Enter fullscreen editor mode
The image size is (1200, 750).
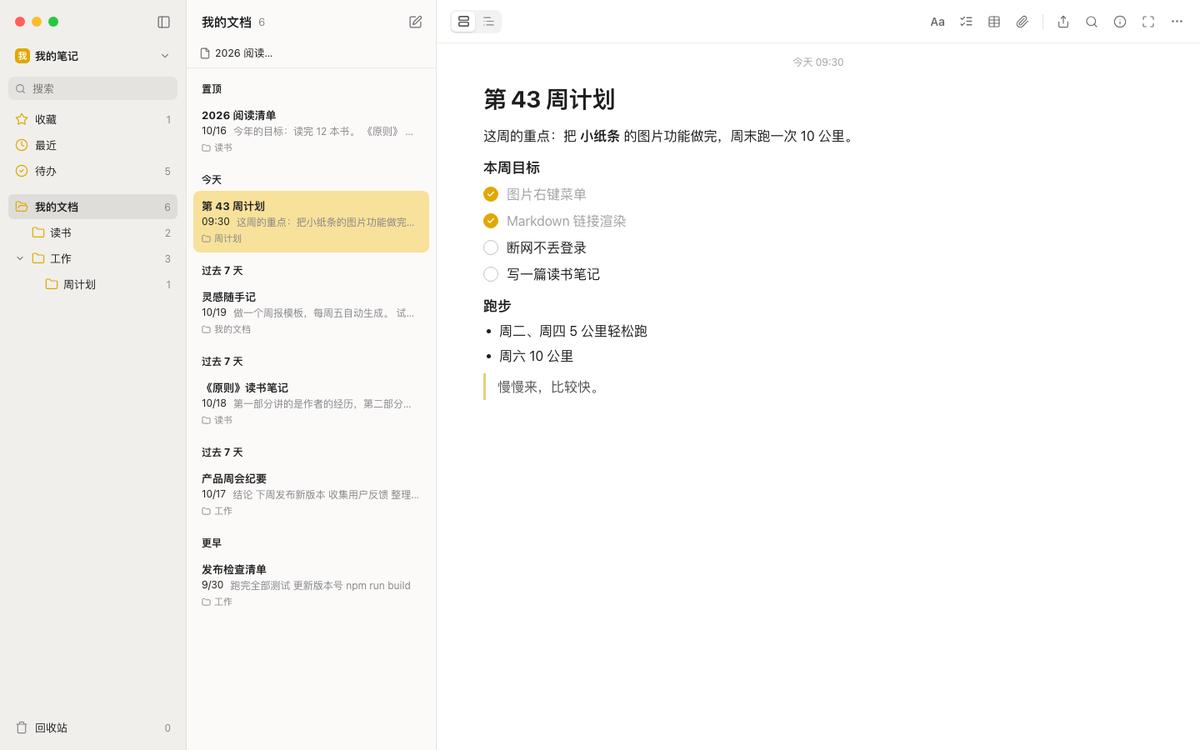[x=1148, y=22]
